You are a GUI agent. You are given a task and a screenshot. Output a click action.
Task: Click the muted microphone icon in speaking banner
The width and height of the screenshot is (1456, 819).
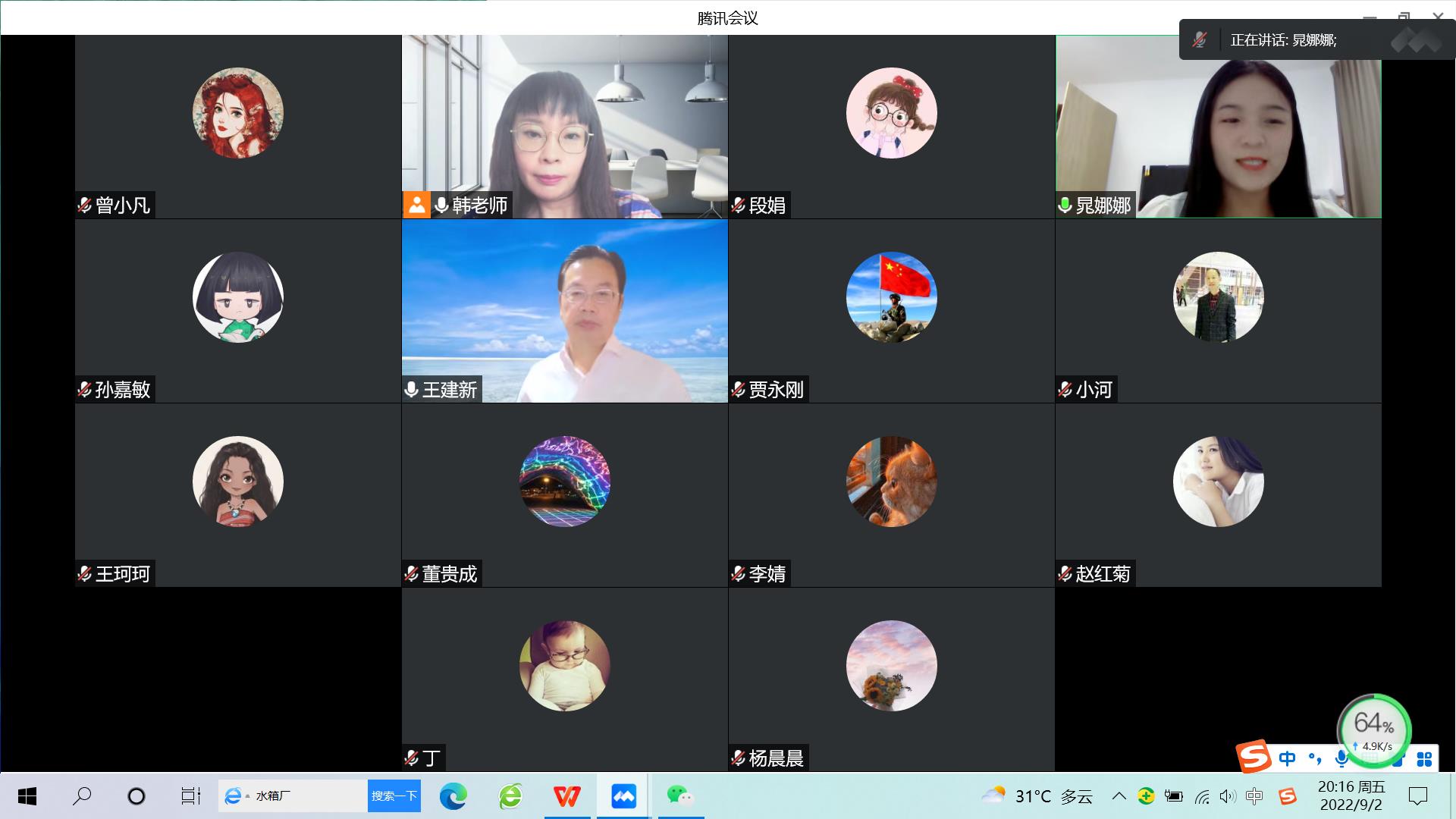click(x=1200, y=40)
